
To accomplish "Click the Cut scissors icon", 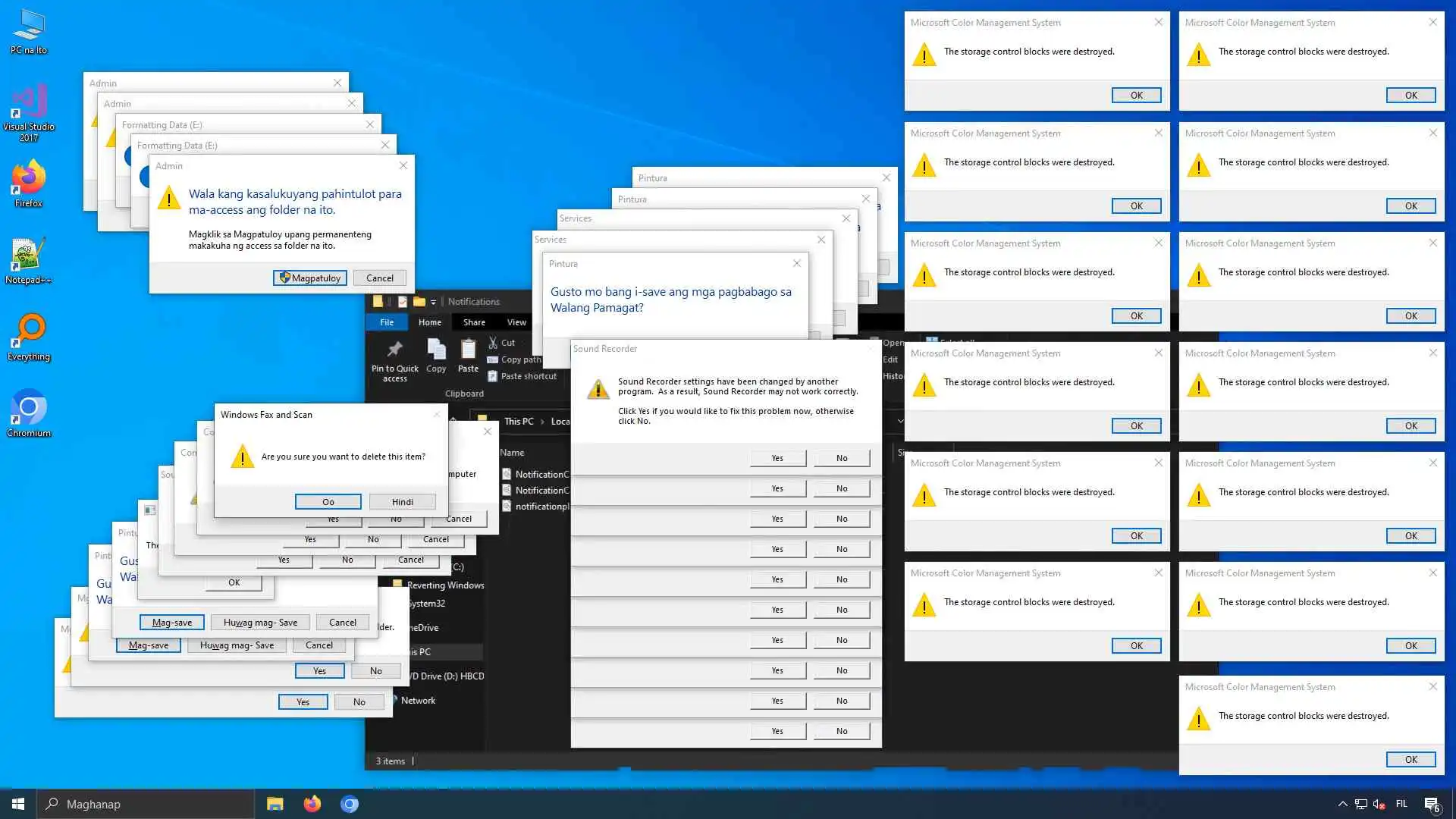I will point(494,343).
